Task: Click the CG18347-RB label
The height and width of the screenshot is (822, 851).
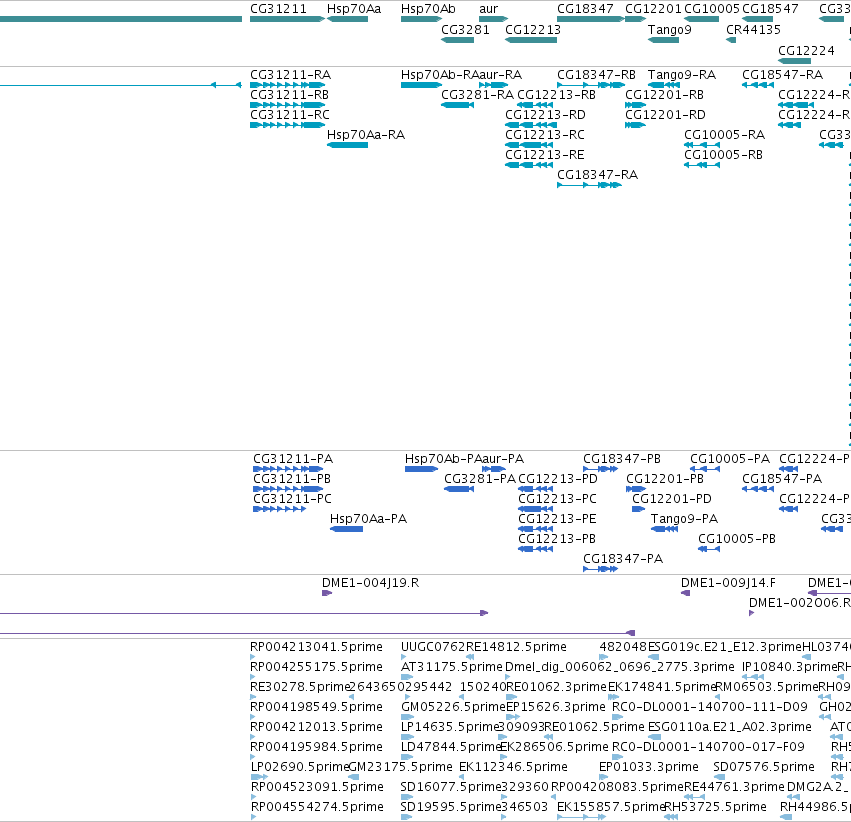Action: pos(596,75)
